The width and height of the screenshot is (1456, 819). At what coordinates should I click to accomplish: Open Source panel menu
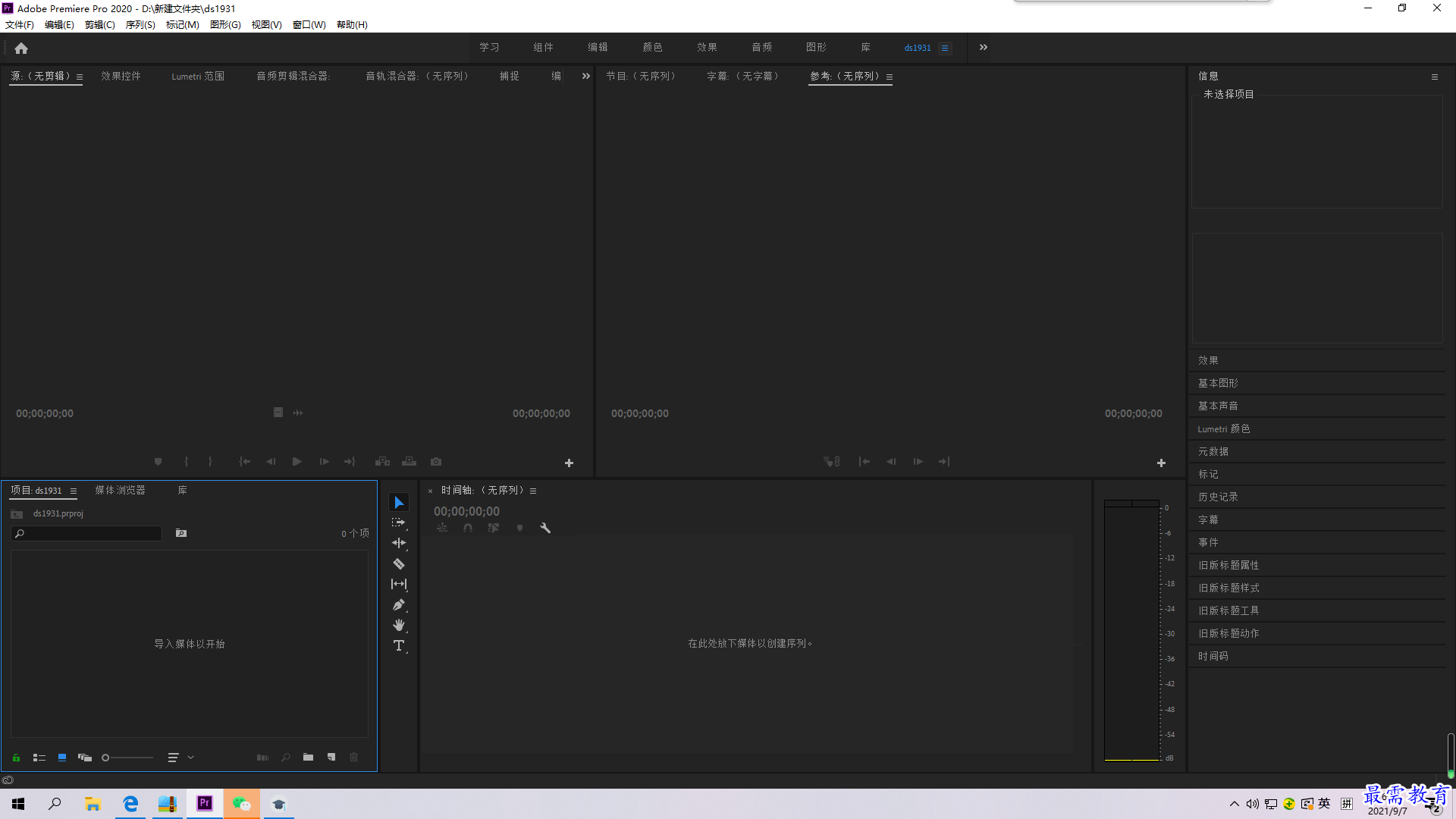(80, 77)
